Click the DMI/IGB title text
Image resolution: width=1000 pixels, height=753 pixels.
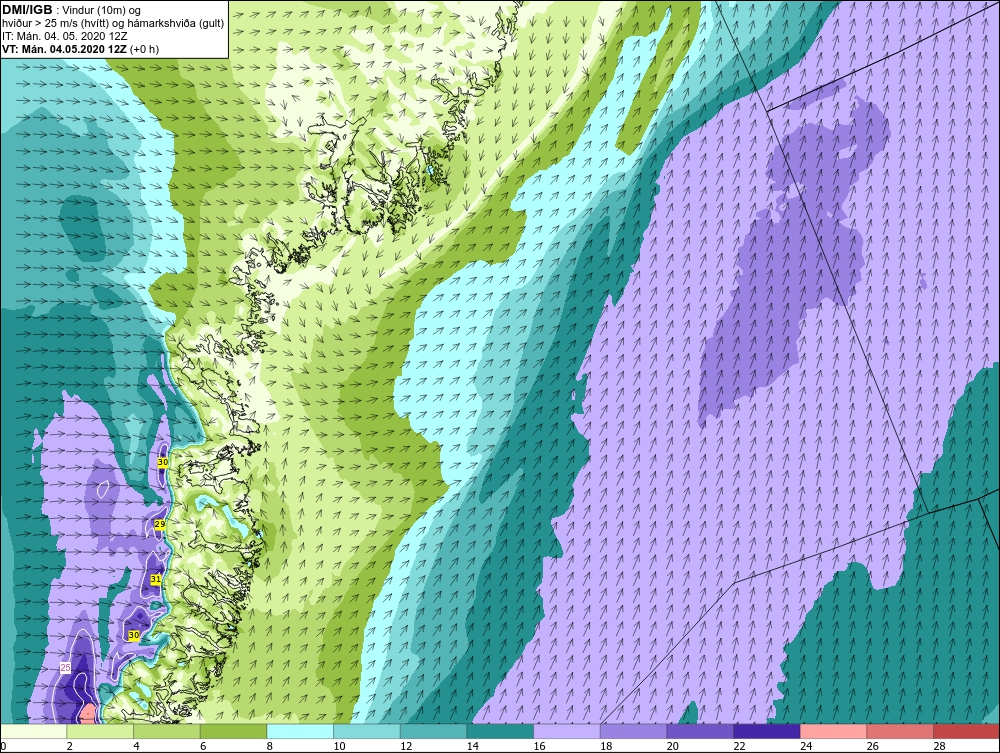[27, 10]
